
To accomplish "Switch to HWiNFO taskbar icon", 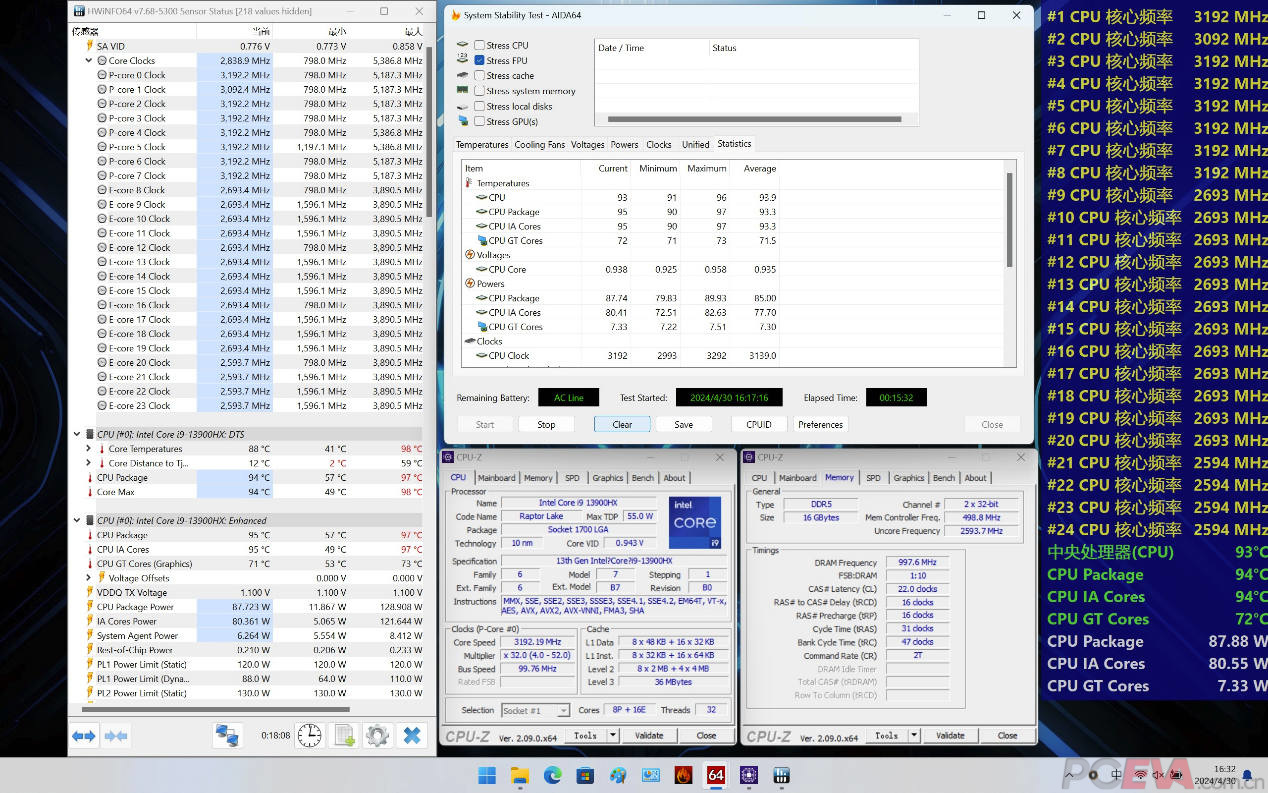I will [x=781, y=775].
